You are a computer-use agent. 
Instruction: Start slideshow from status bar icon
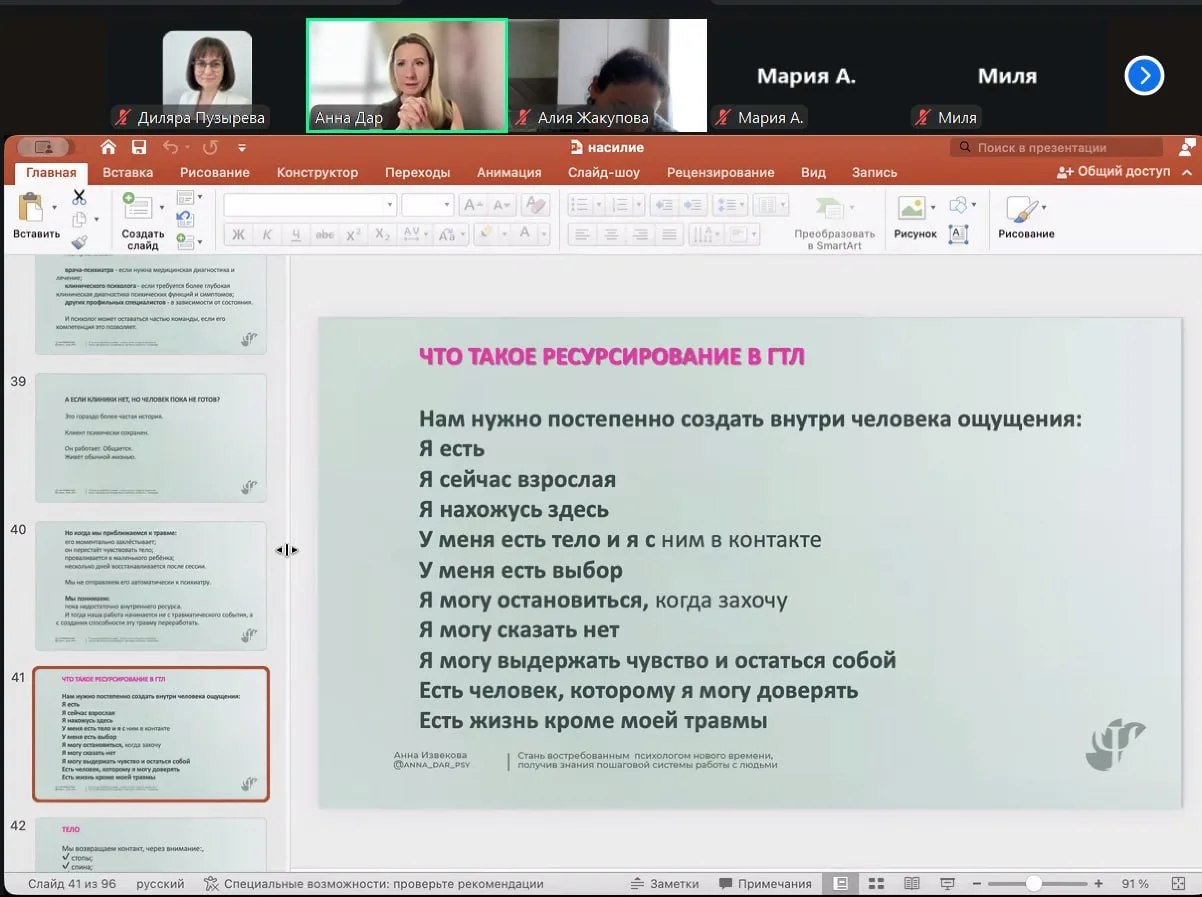946,884
